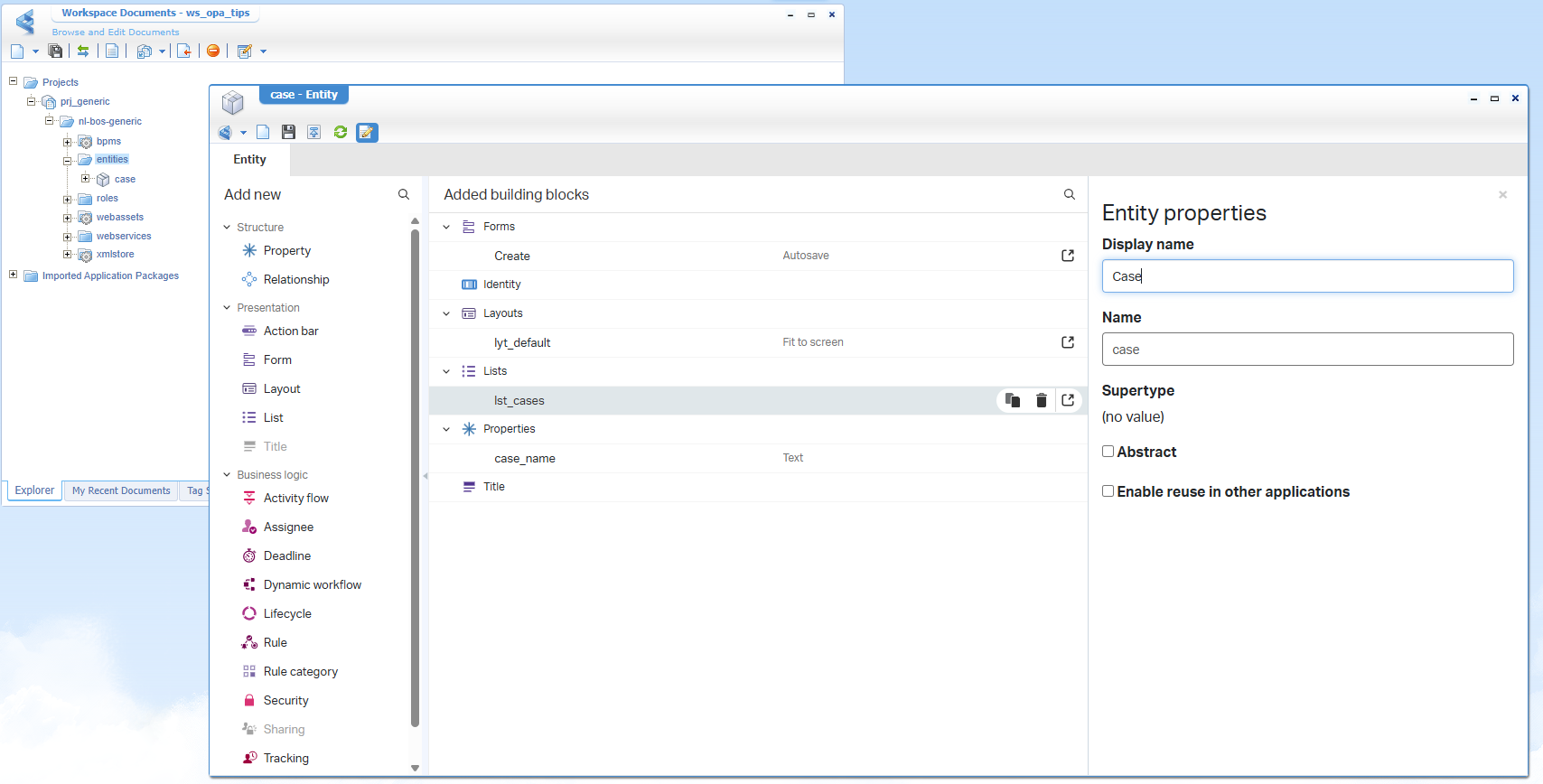
Task: Click the save icon in entity toolbar
Action: (288, 133)
